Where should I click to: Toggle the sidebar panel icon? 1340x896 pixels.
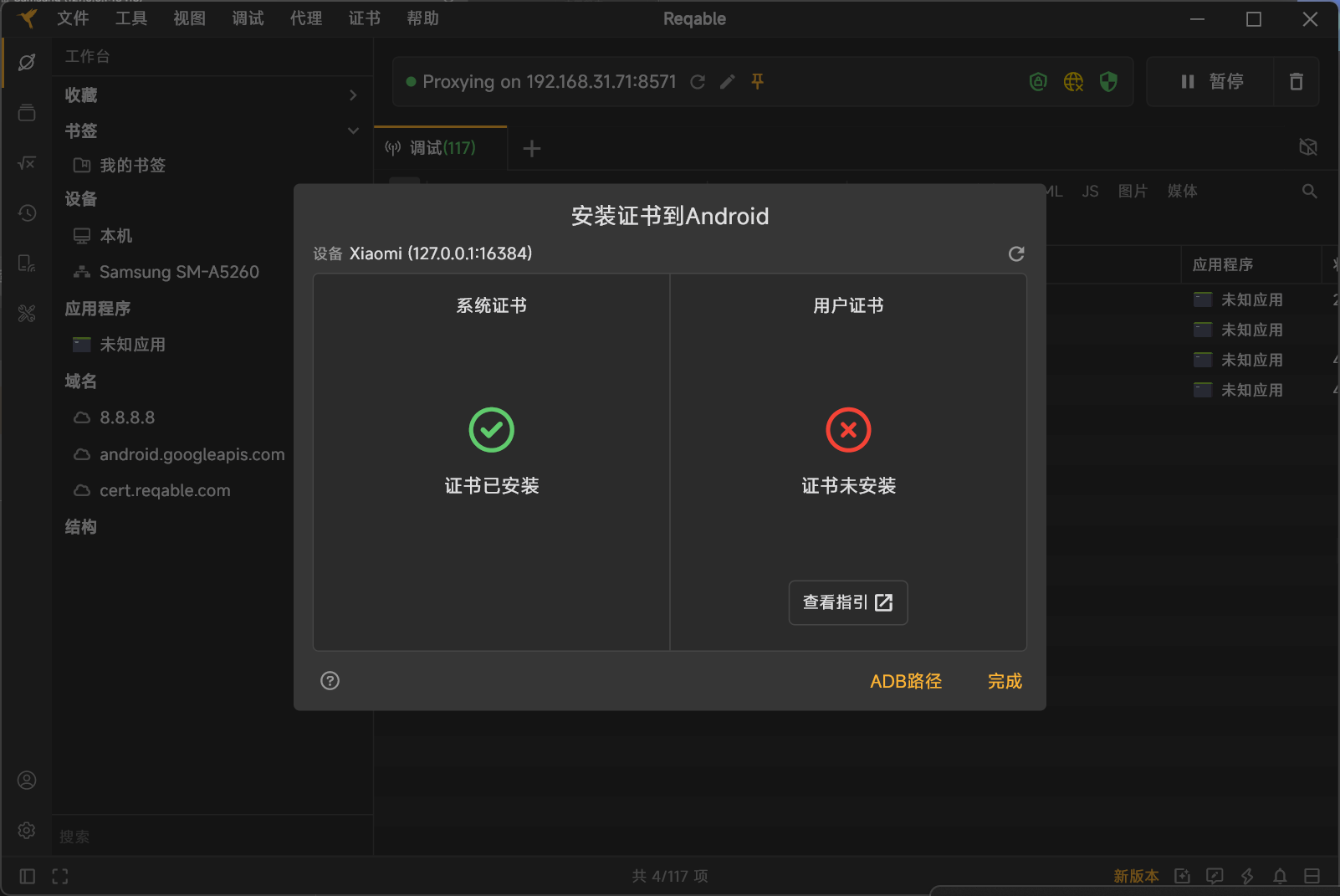(x=27, y=877)
